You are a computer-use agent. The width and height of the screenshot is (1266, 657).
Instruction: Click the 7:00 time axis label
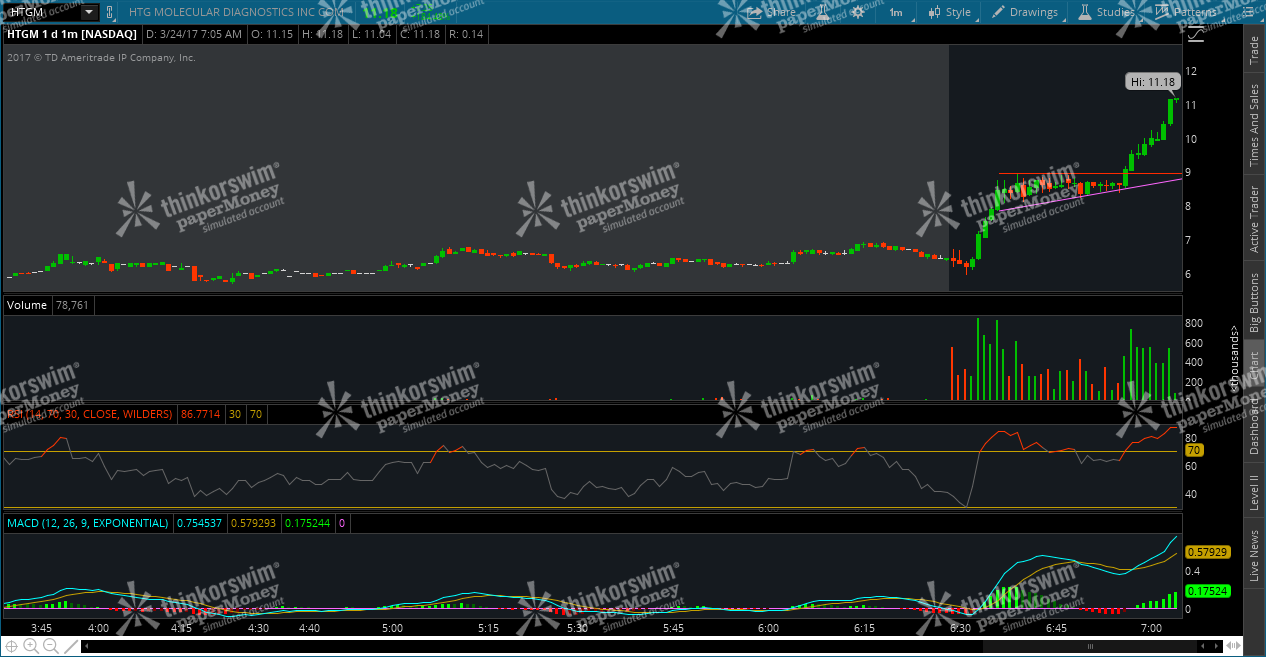tap(1151, 628)
